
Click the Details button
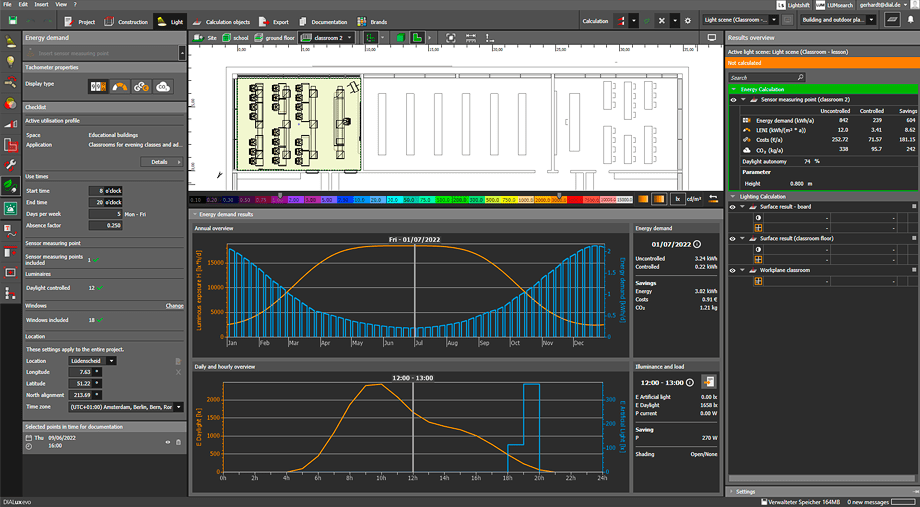(160, 161)
